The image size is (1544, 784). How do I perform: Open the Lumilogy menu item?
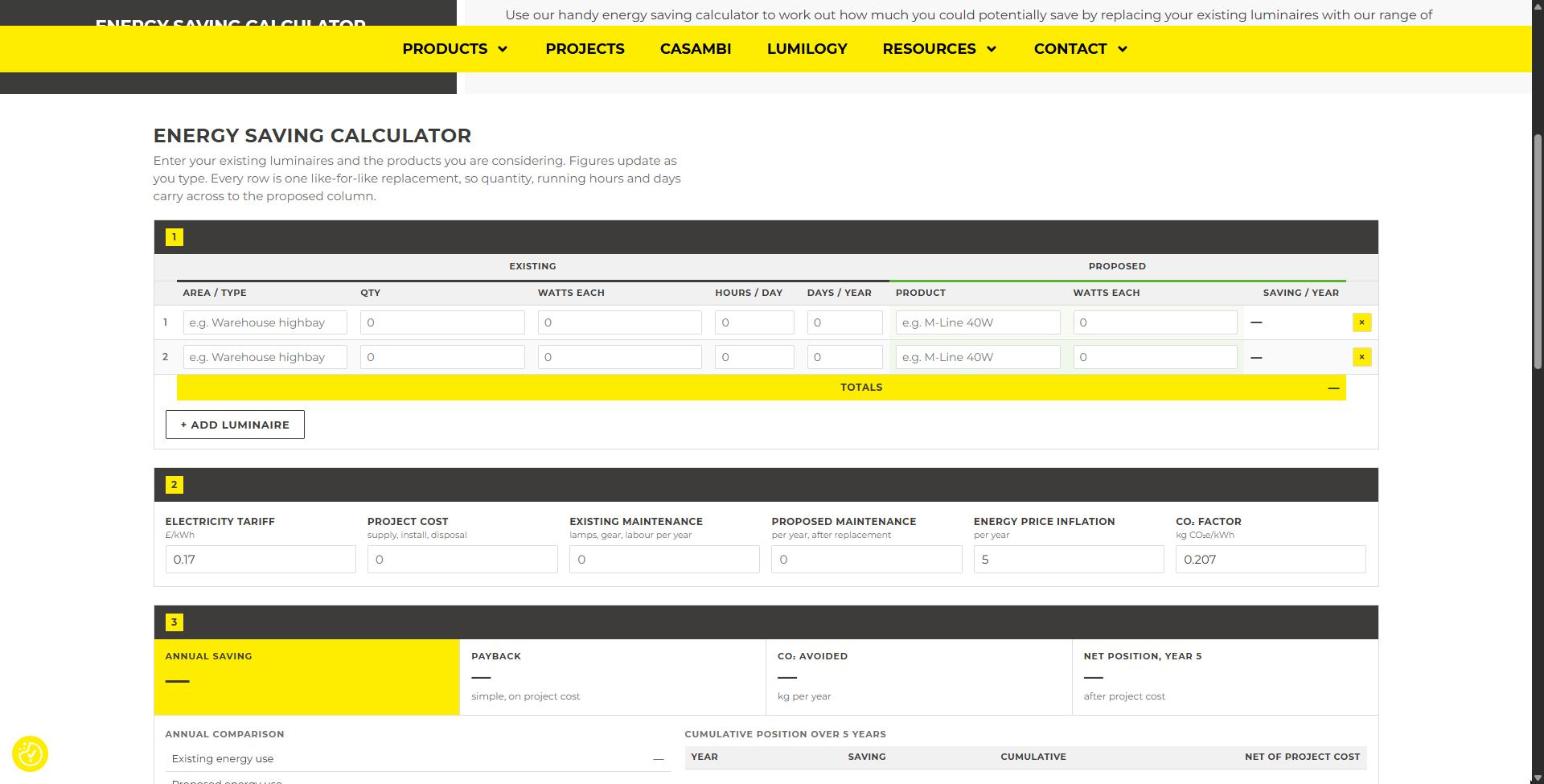tap(807, 49)
